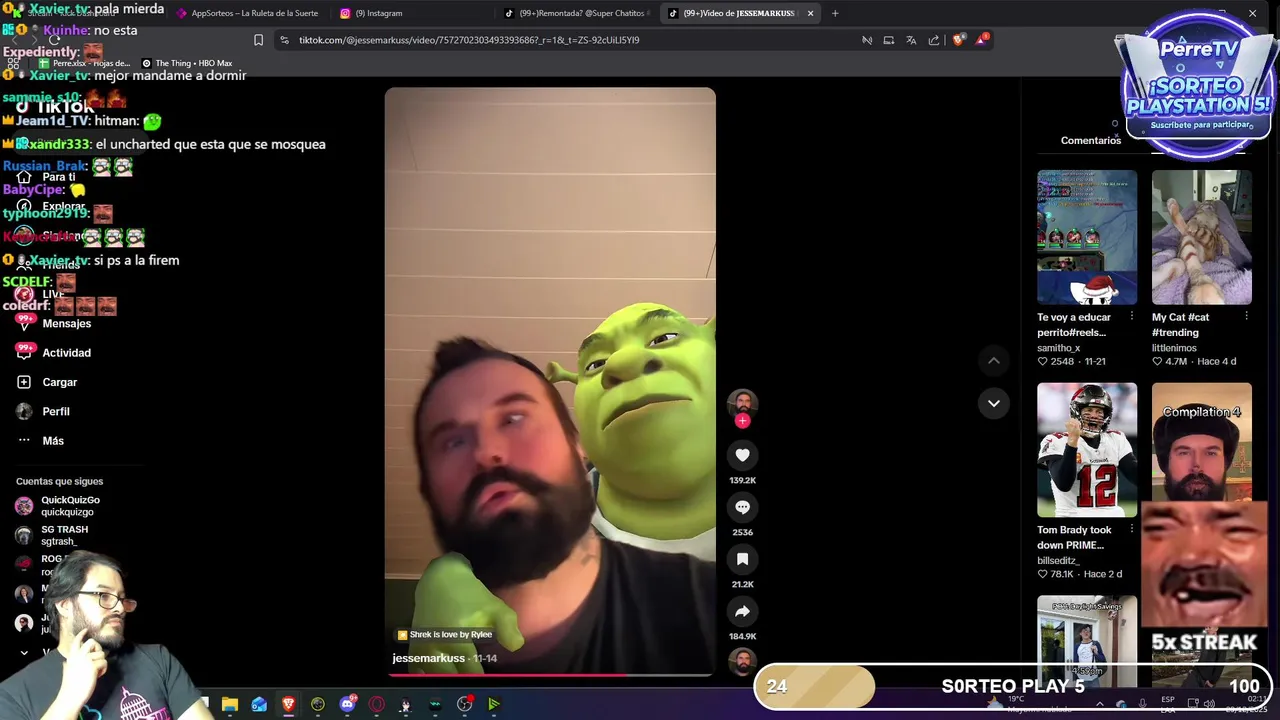This screenshot has width=1280, height=720.
Task: Follow creator with the red plus badge
Action: (742, 421)
